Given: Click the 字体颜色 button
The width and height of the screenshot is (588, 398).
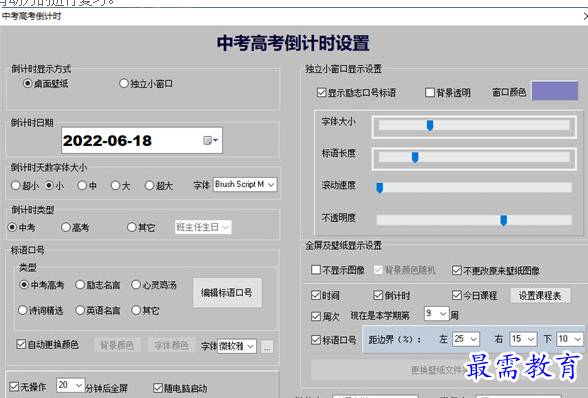Looking at the screenshot, I should click(171, 345).
